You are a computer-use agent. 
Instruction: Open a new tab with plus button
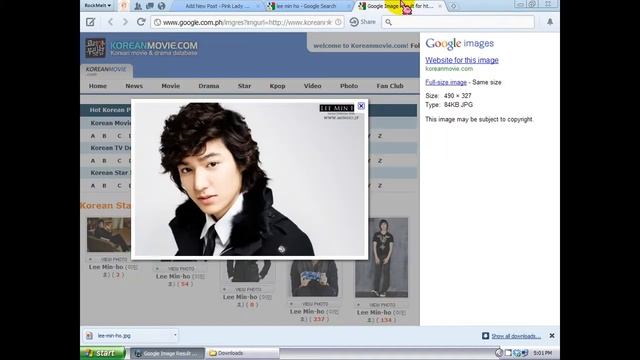click(x=453, y=6)
